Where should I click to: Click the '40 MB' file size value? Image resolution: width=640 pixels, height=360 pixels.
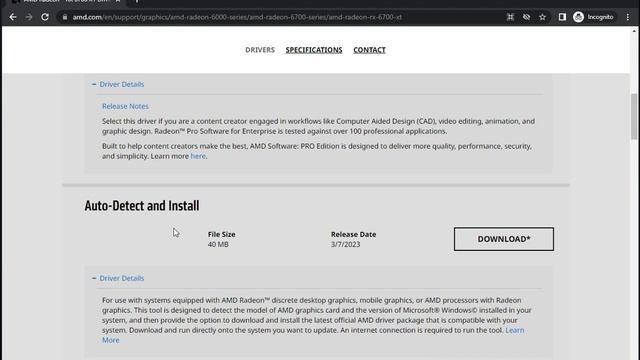coord(218,244)
